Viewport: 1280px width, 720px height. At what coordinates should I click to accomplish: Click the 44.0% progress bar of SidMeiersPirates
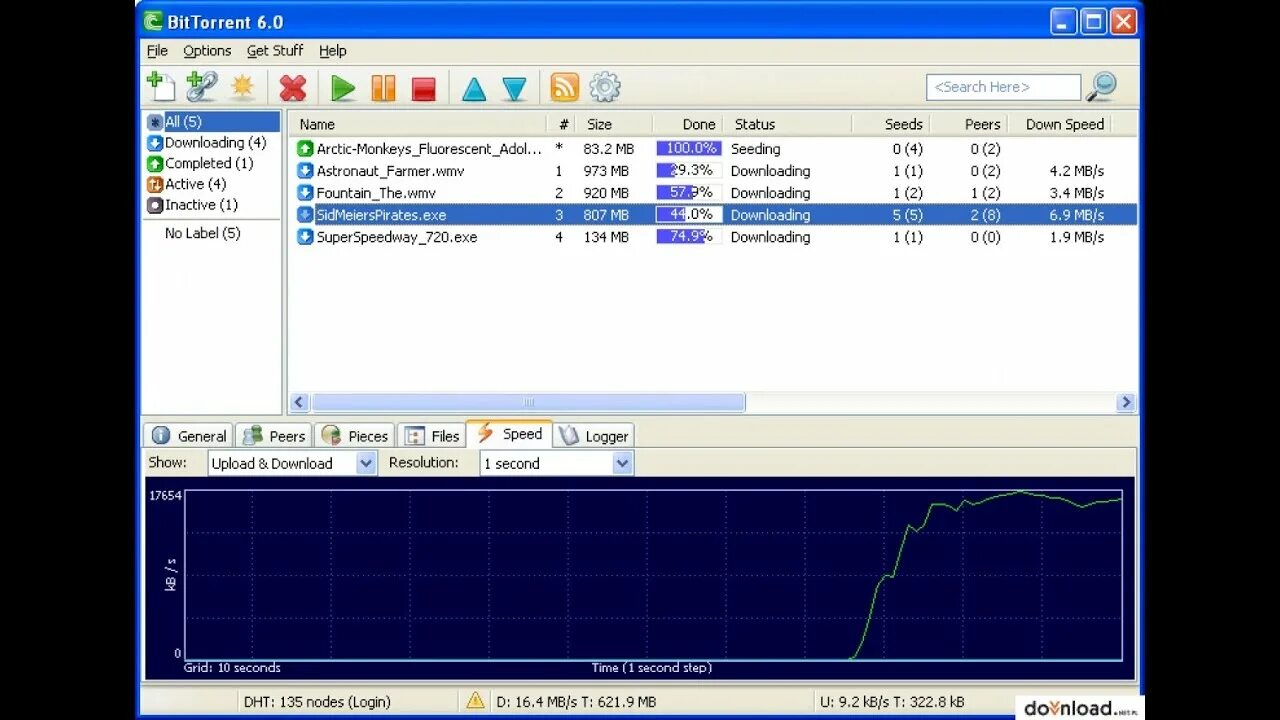tap(689, 215)
